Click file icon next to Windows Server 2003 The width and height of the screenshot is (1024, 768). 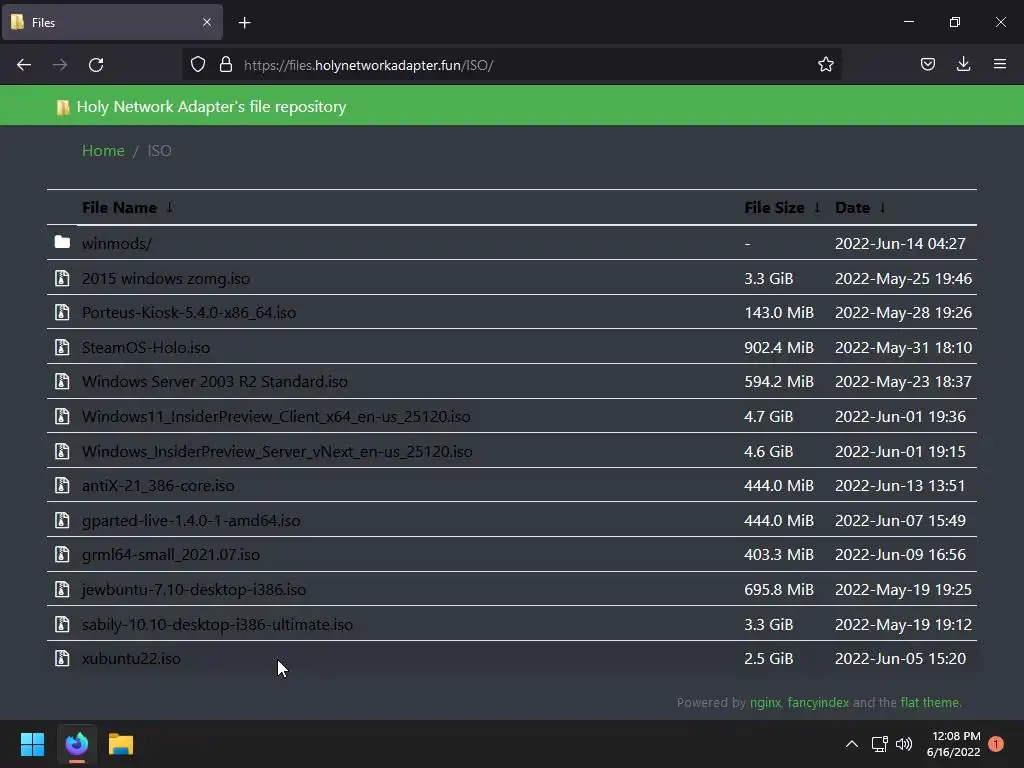coord(62,381)
